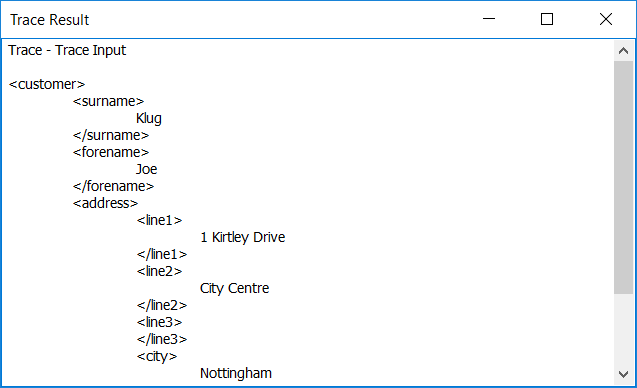Click the Nottingham text
The height and width of the screenshot is (388, 637).
(x=236, y=373)
